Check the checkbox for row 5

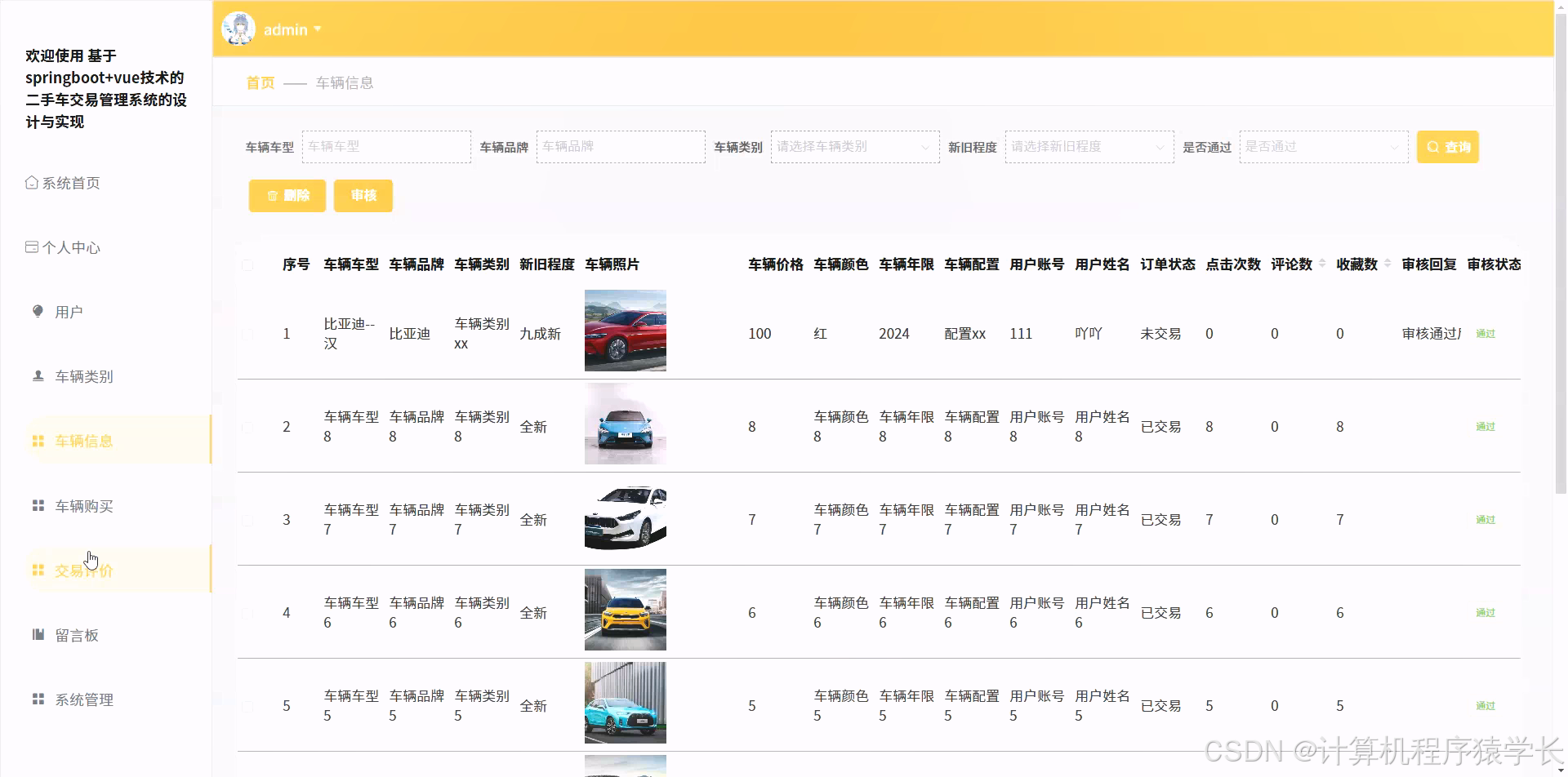247,706
